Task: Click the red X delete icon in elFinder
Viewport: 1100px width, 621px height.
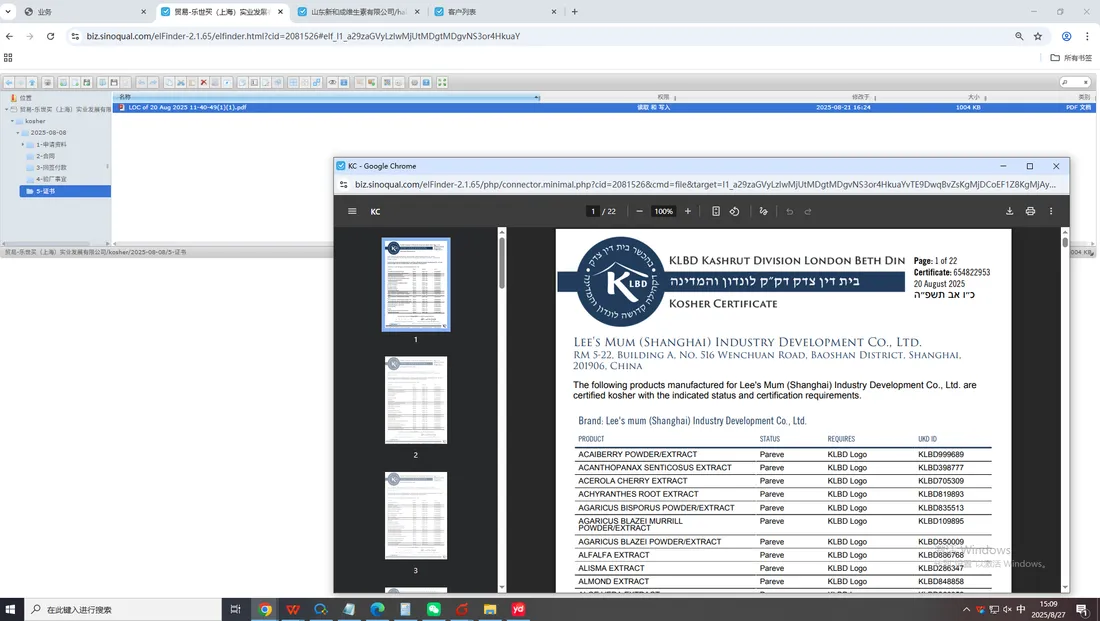Action: 203,82
